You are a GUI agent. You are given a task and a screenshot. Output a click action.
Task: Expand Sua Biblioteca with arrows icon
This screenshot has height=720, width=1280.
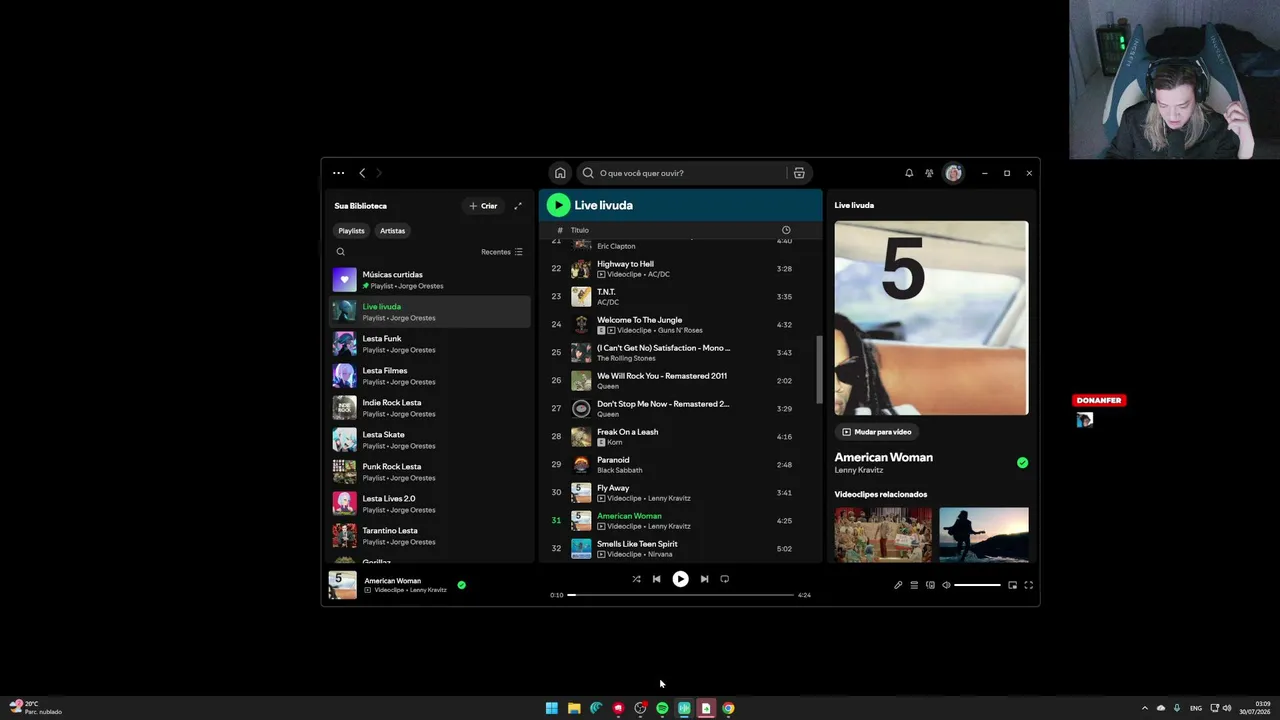[x=518, y=206]
